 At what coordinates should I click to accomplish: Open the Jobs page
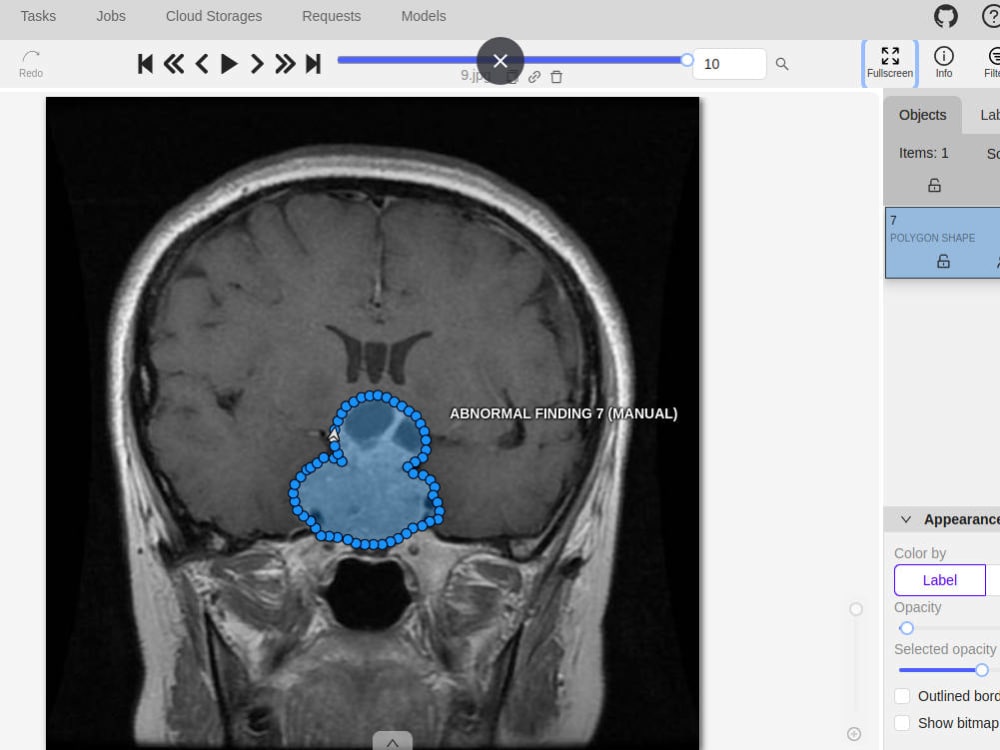coord(111,16)
